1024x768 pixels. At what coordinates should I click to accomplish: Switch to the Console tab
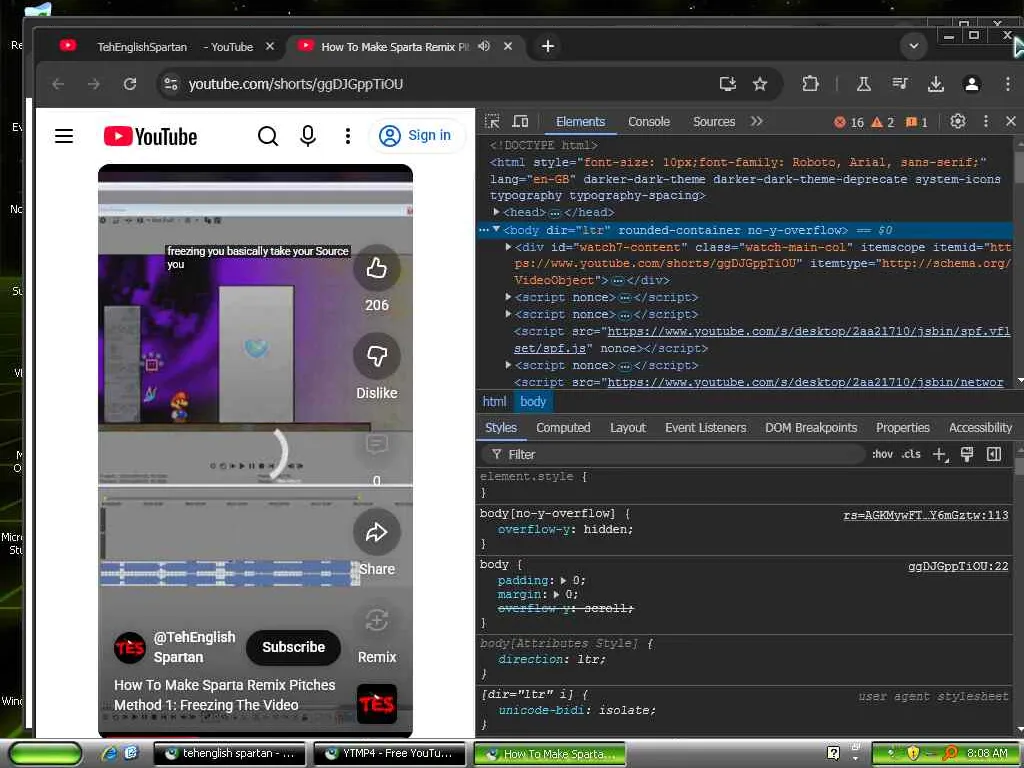tap(648, 121)
